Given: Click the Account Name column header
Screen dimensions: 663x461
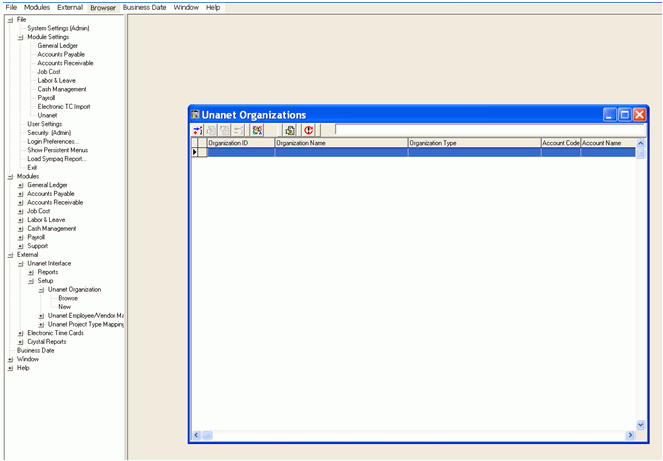Looking at the screenshot, I should (x=608, y=143).
